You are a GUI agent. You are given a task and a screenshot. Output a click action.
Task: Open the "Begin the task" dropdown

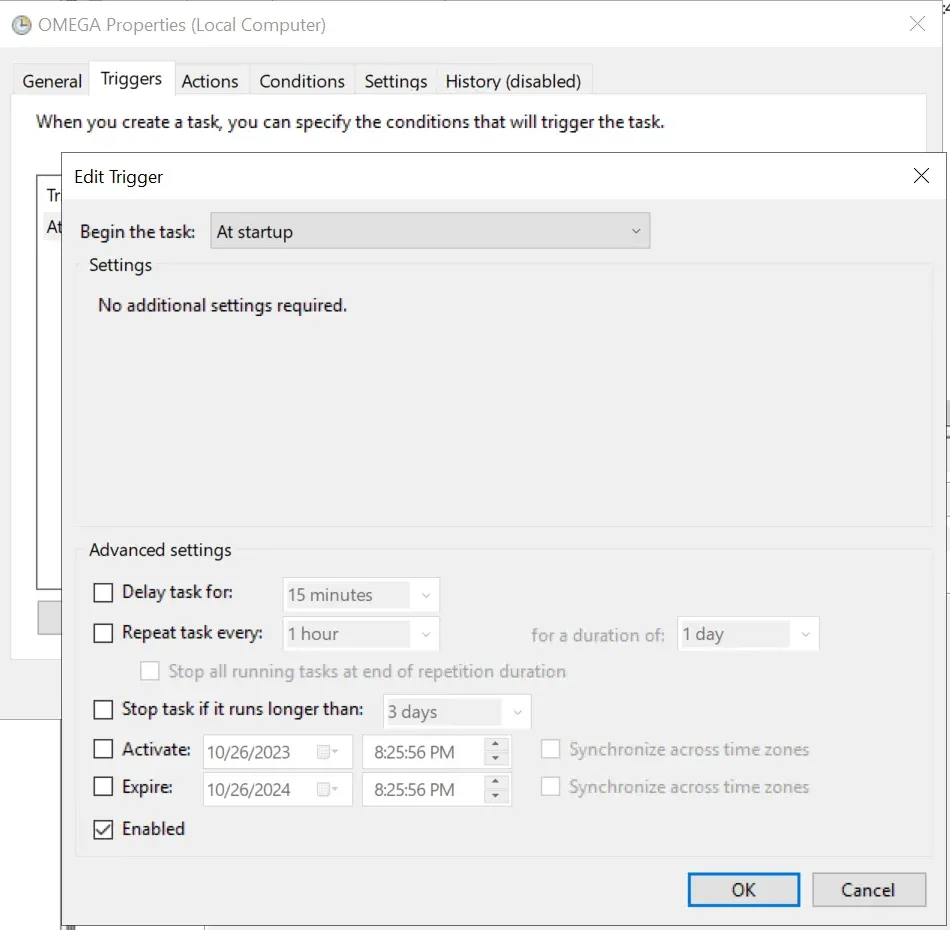coord(637,230)
